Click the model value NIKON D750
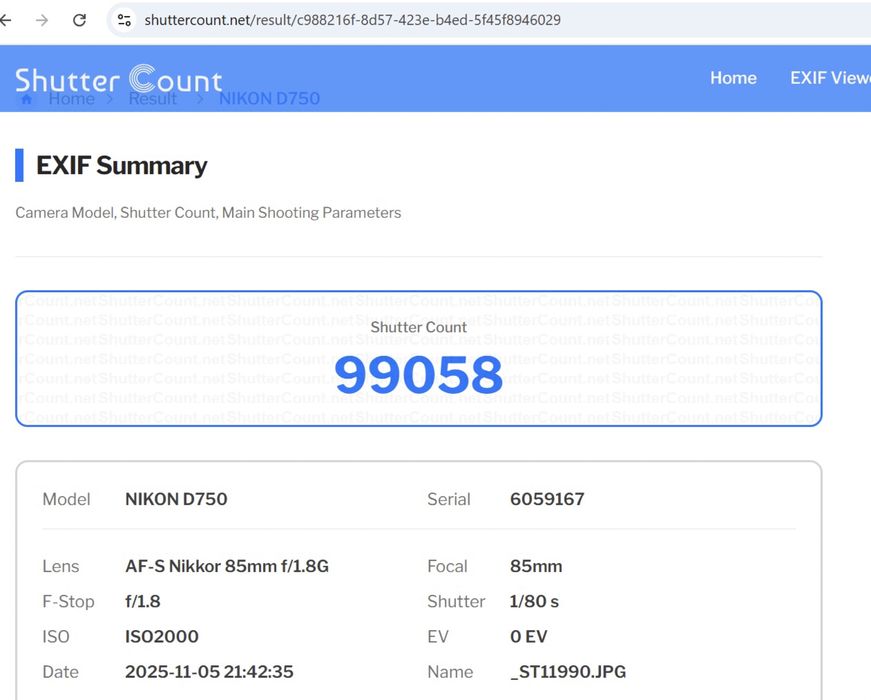This screenshot has width=871, height=700. click(176, 499)
